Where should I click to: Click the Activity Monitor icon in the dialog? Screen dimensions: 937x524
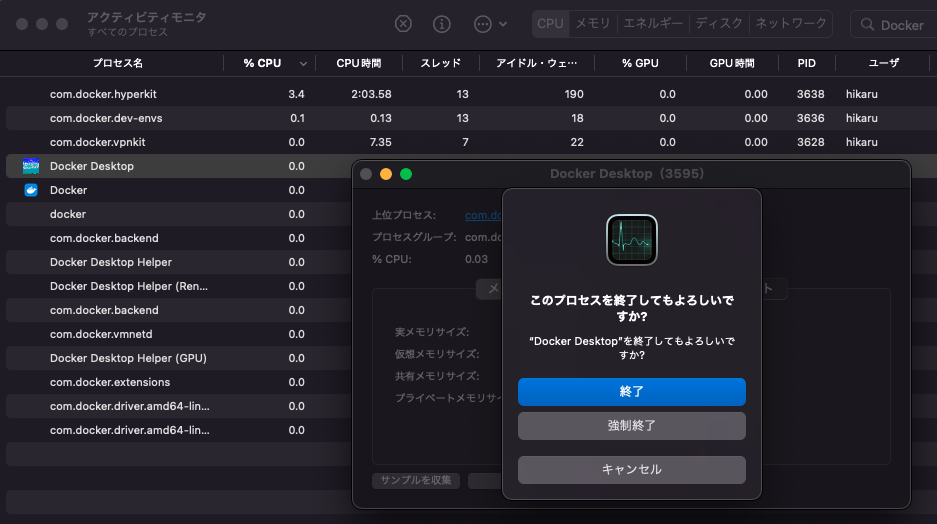coord(632,240)
